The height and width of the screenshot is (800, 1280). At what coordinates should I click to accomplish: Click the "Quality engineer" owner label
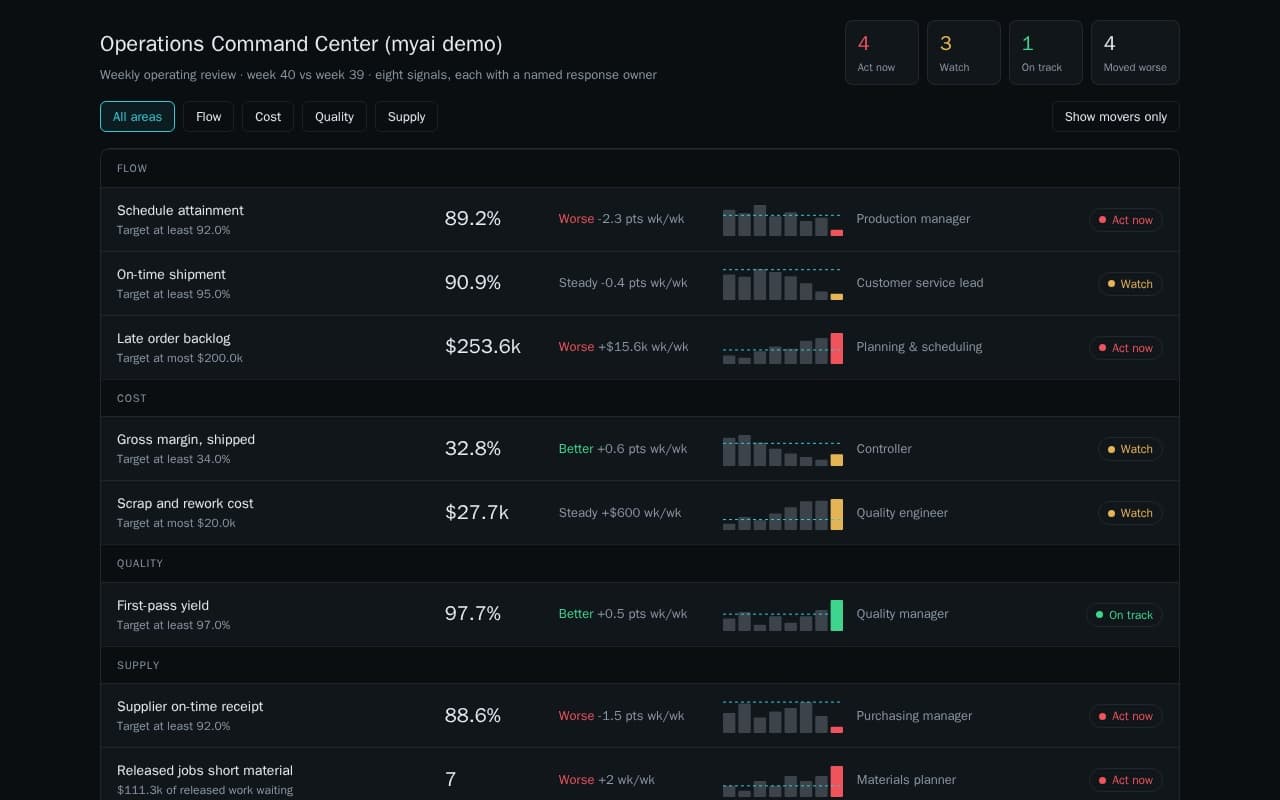tap(902, 513)
